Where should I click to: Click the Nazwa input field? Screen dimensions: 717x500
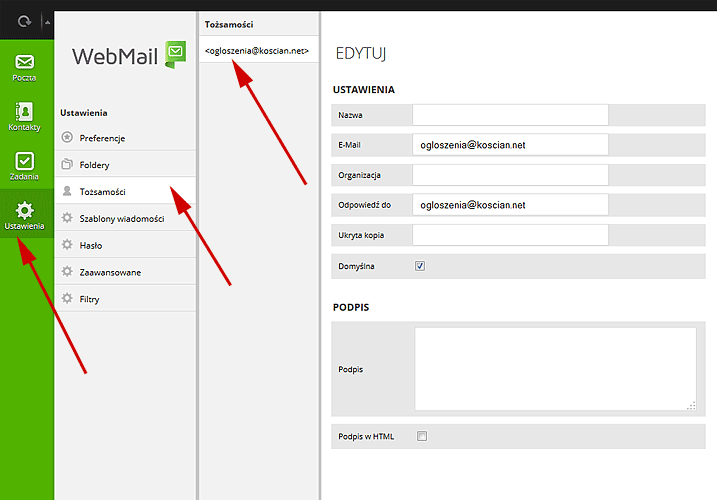click(510, 115)
